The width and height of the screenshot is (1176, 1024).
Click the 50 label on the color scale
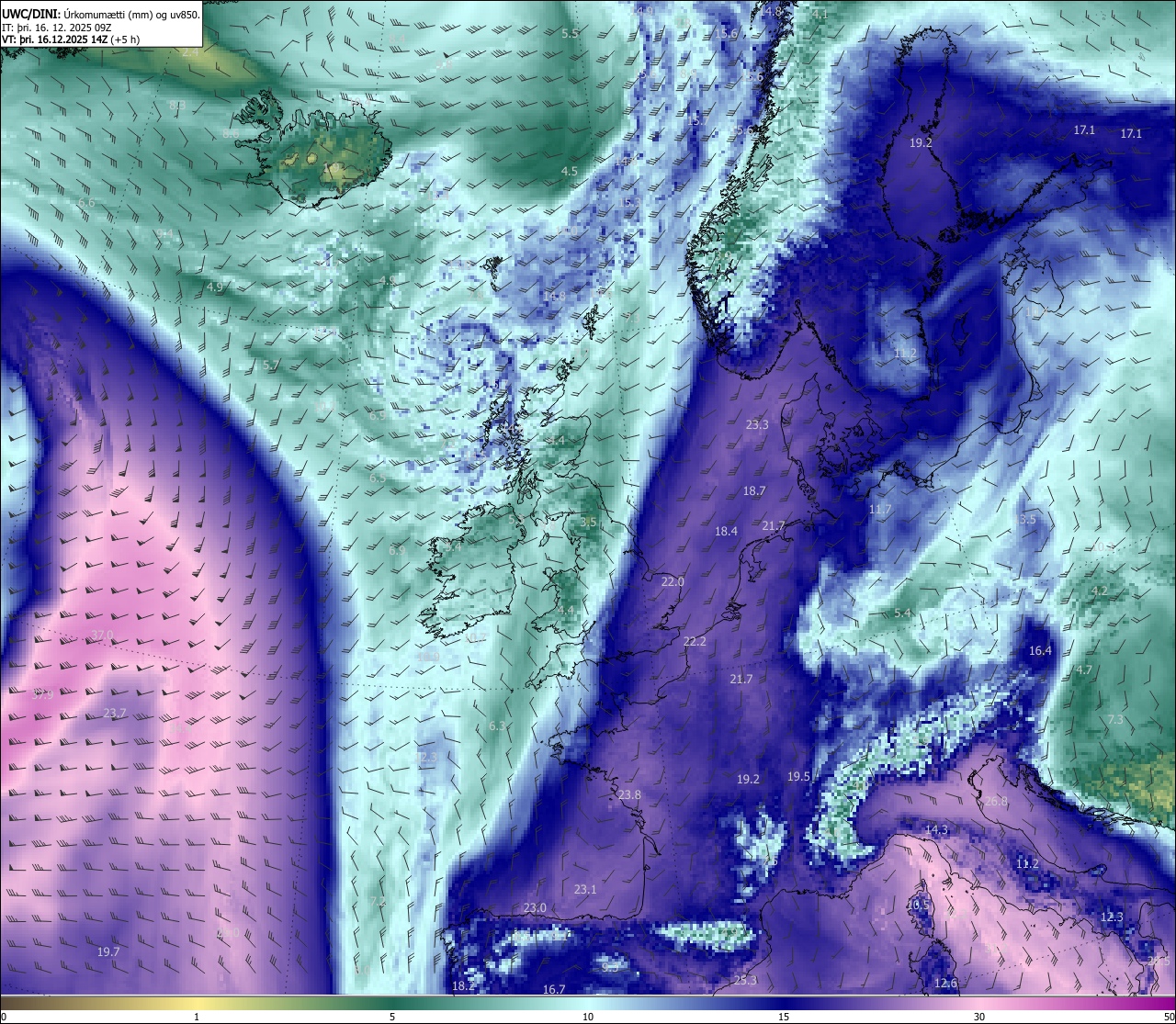point(1169,1017)
